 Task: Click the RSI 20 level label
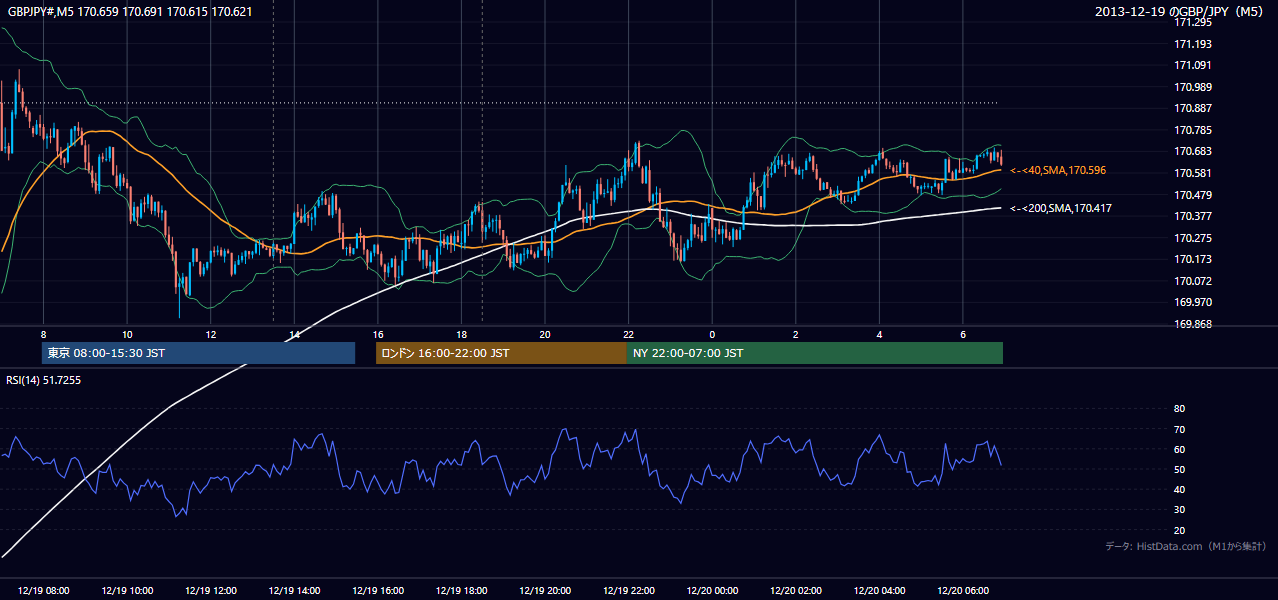[x=1179, y=530]
